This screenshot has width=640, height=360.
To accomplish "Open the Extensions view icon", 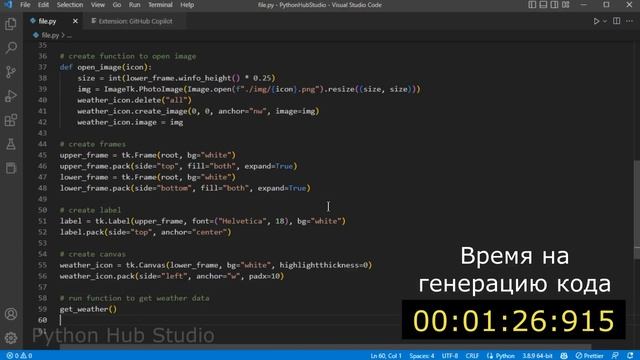I will pos(11,120).
